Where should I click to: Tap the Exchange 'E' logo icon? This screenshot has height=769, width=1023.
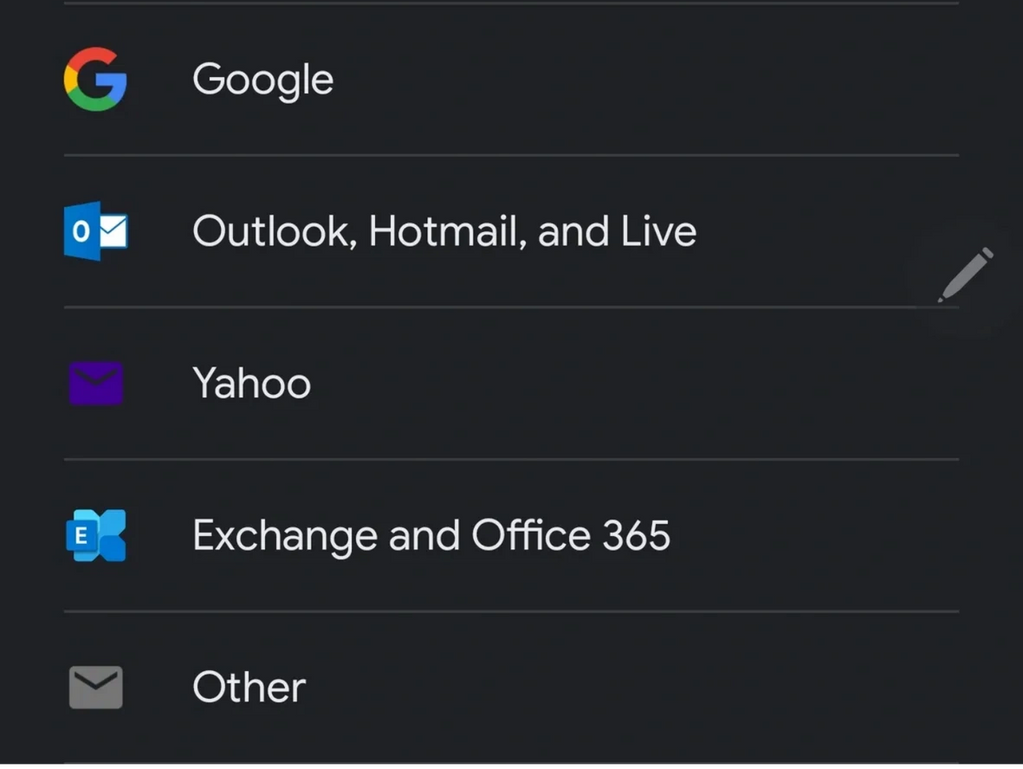coord(96,535)
